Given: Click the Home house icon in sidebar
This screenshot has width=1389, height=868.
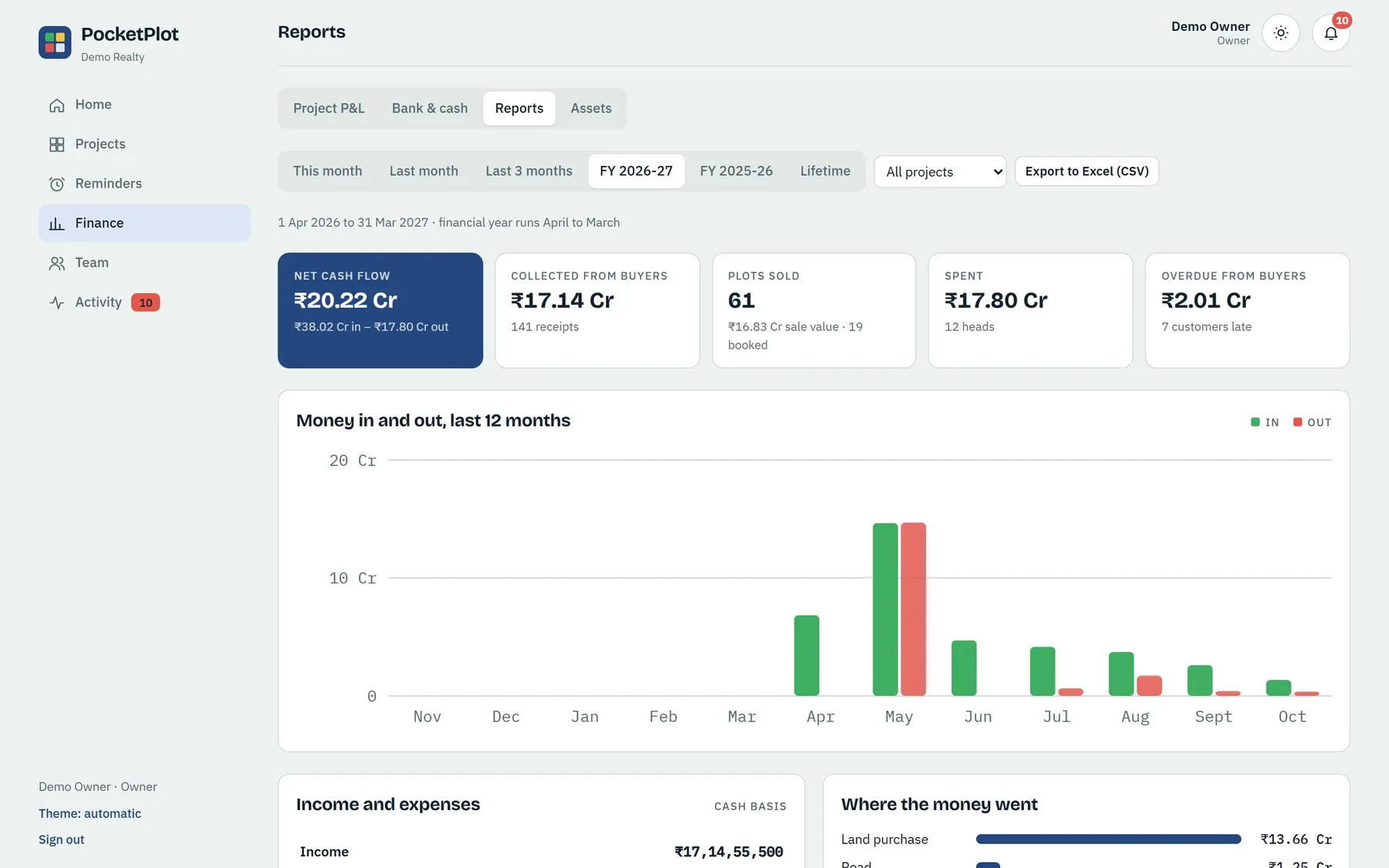Looking at the screenshot, I should pyautogui.click(x=56, y=105).
